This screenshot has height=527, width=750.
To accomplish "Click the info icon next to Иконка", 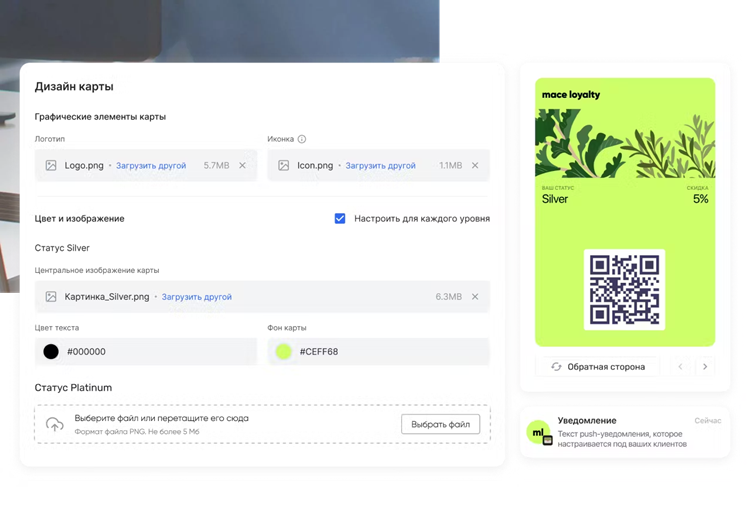I will click(x=302, y=139).
